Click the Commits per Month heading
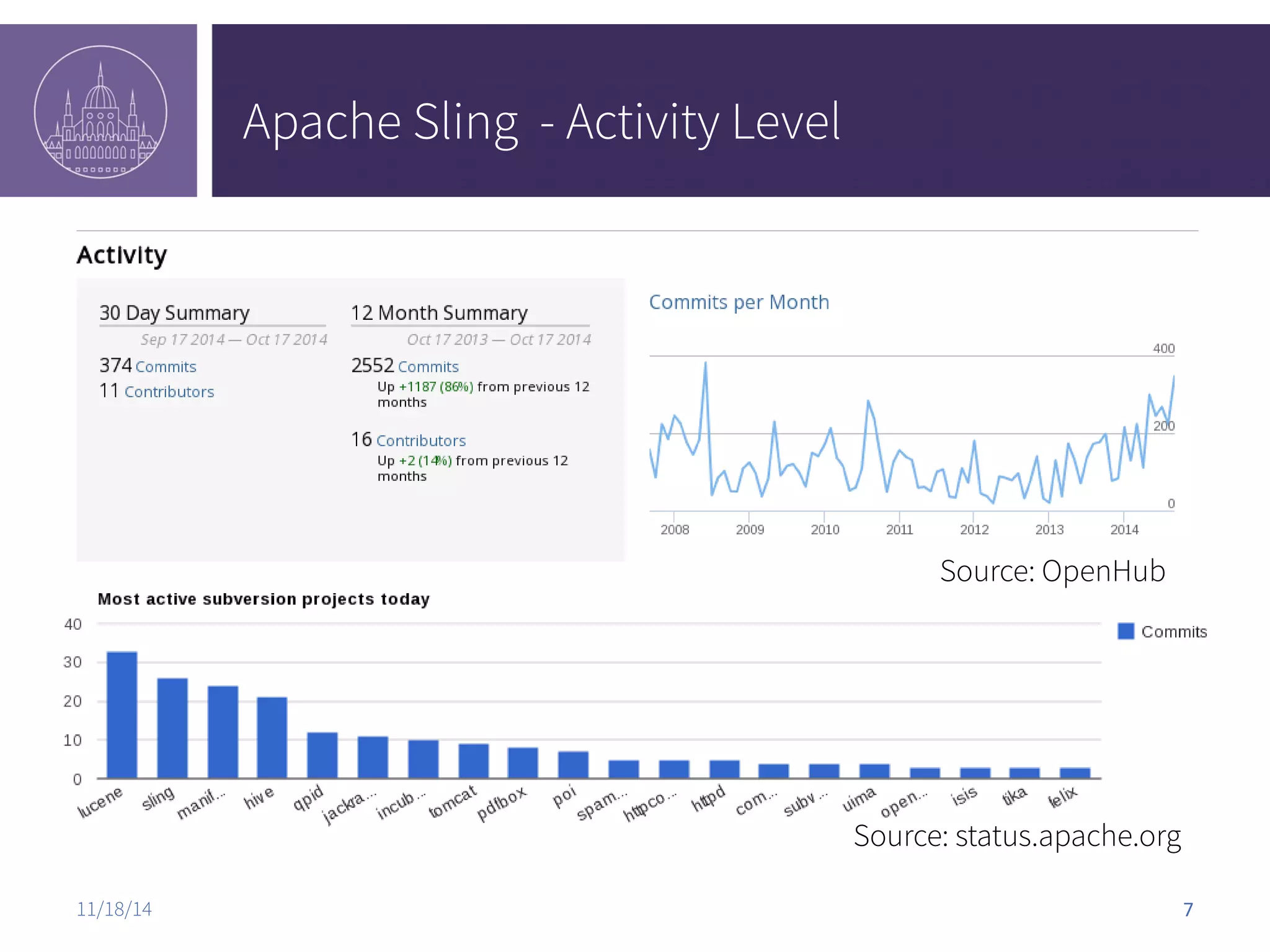The image size is (1270, 952). (x=739, y=302)
